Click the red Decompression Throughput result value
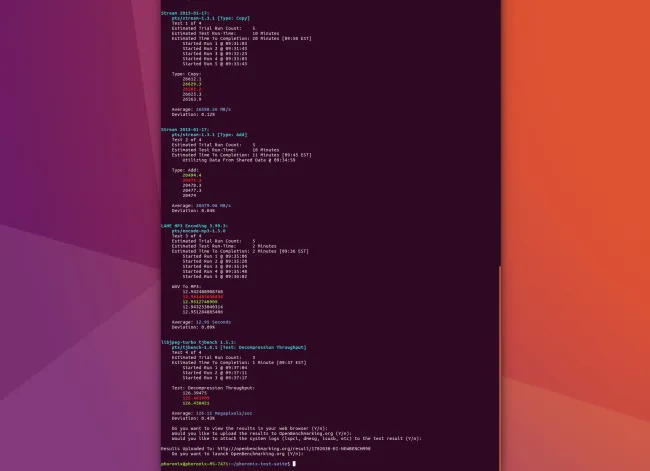 (x=196, y=398)
